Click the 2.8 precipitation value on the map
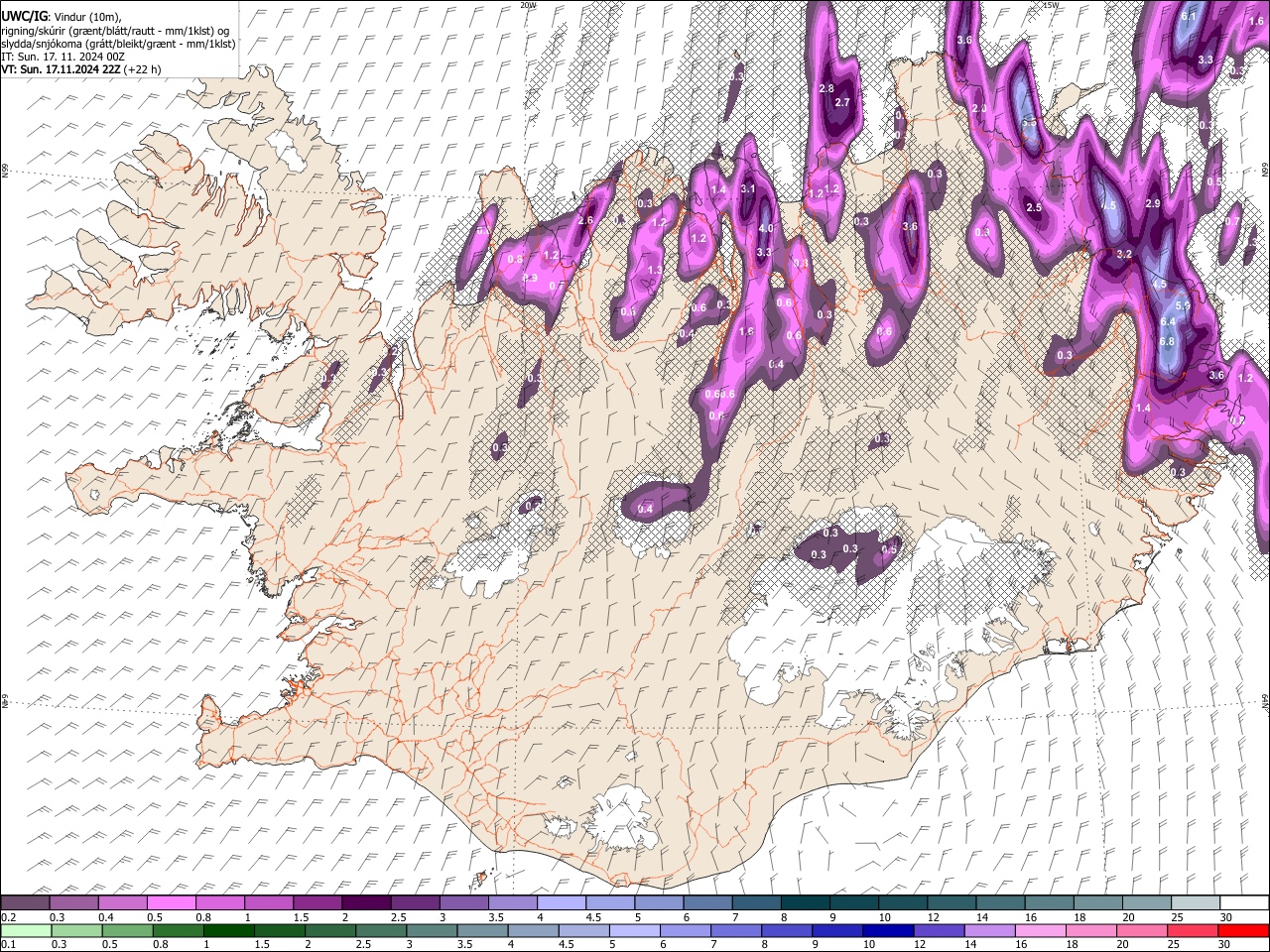The image size is (1270, 952). [x=826, y=89]
